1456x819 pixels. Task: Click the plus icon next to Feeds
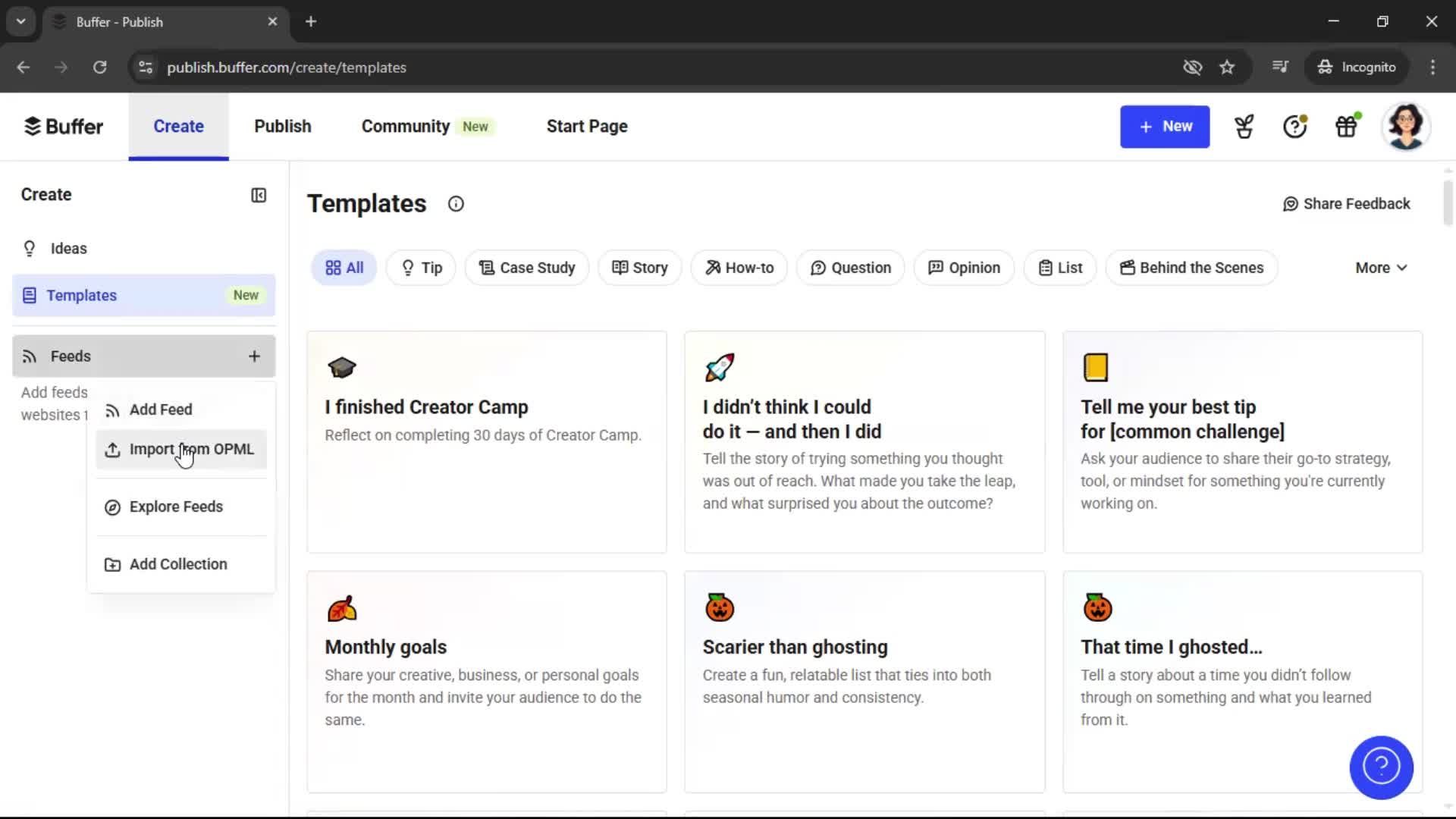tap(254, 356)
